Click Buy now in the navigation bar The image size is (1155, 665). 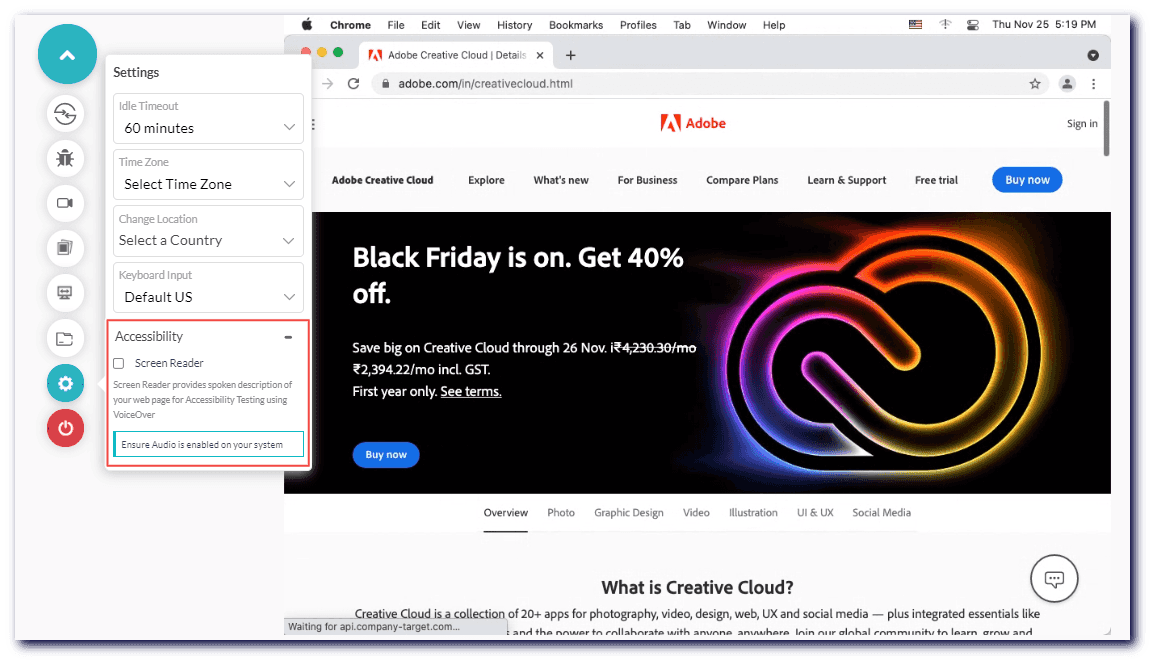click(x=1027, y=180)
